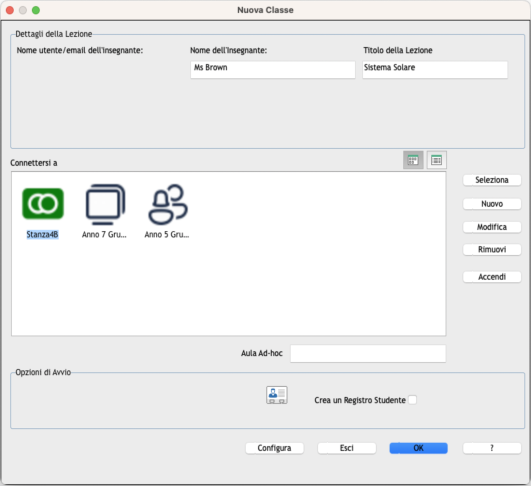Click into the Aula Ad-hoc field
Screen dimensions: 531x486
point(368,354)
